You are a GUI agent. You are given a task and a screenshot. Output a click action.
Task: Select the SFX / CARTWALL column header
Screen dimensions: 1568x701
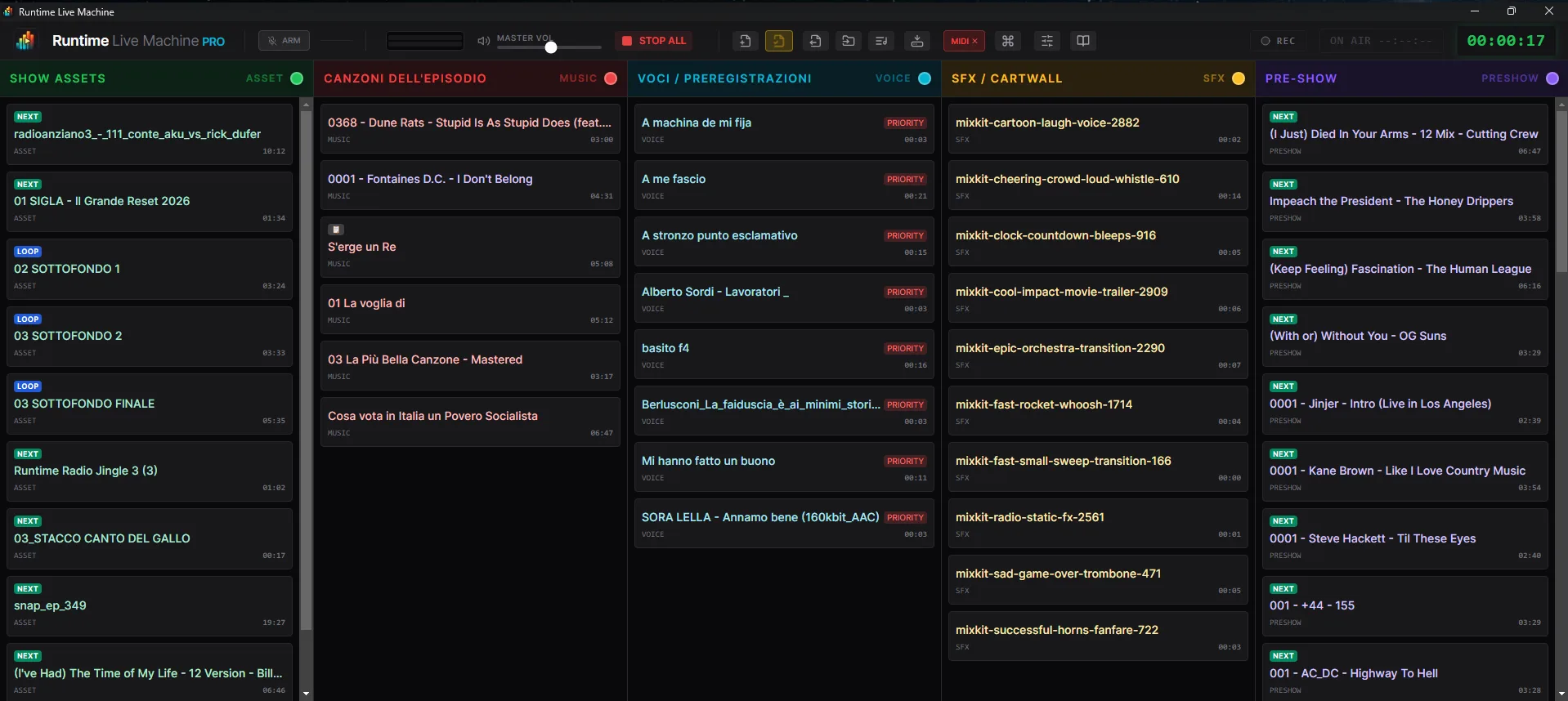click(x=1007, y=78)
